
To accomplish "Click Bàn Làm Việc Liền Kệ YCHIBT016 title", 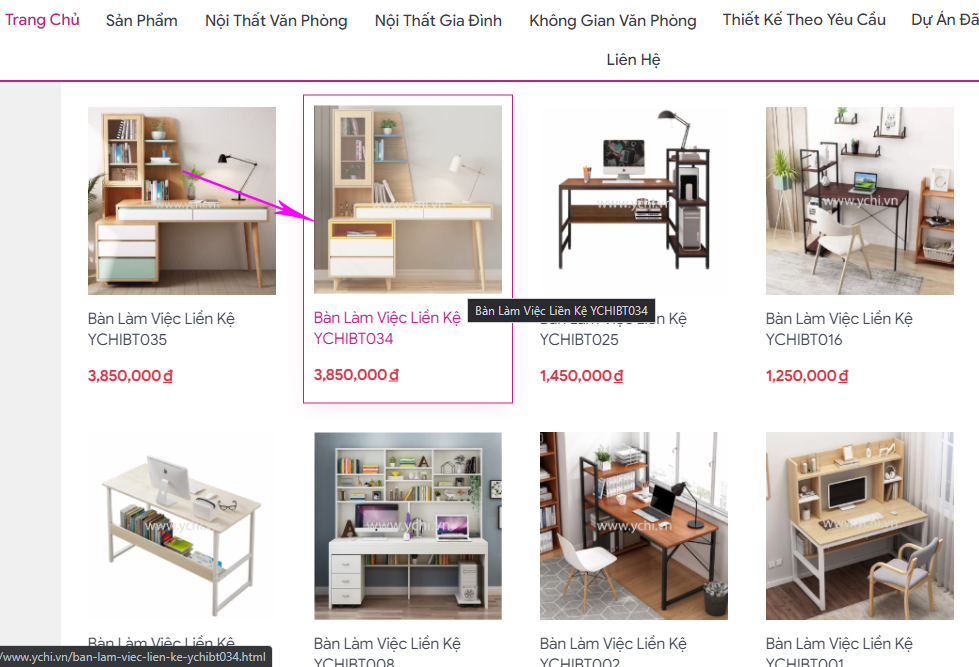I will tap(839, 329).
